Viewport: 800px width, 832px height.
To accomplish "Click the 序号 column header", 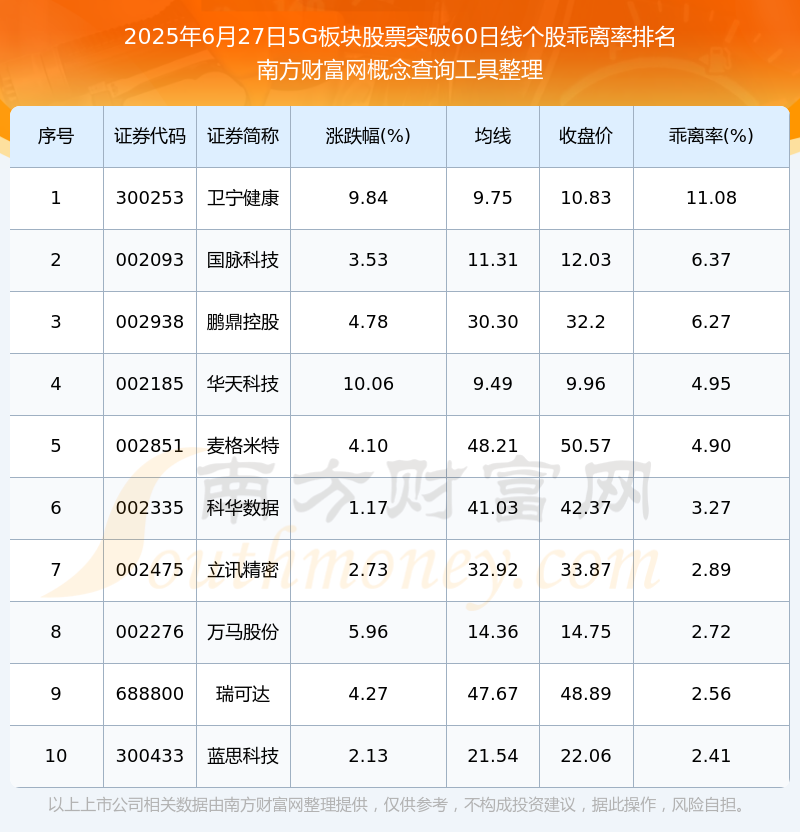I will pyautogui.click(x=56, y=136).
